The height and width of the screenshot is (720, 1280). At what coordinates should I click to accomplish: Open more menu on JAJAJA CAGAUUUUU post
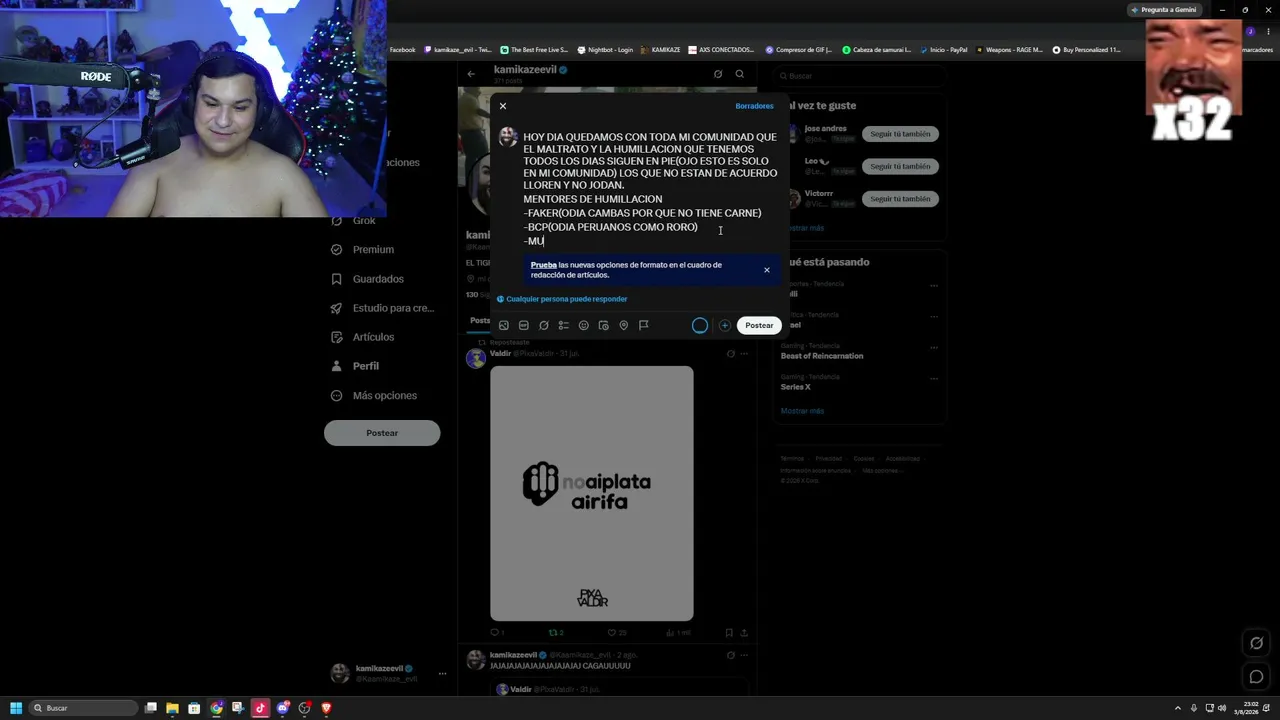pyautogui.click(x=744, y=655)
